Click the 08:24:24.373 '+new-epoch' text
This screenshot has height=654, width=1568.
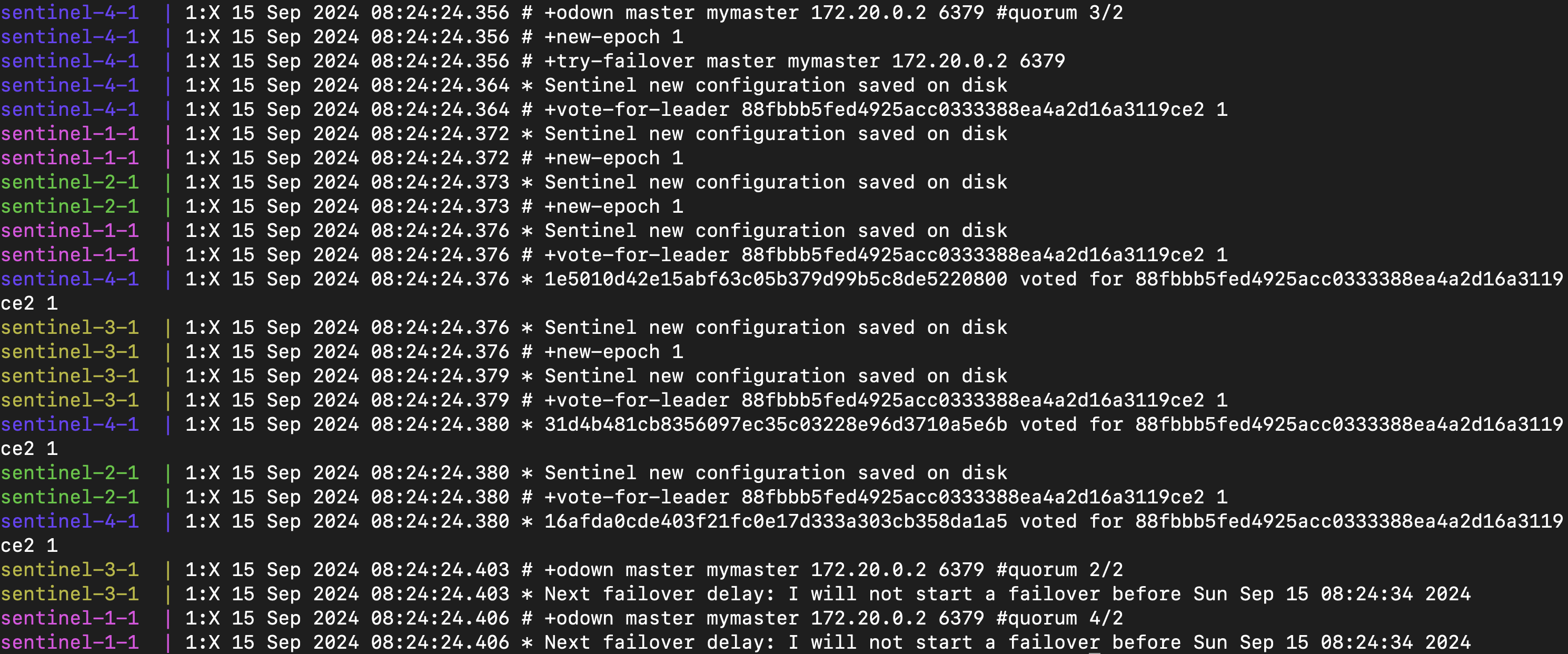point(601,206)
